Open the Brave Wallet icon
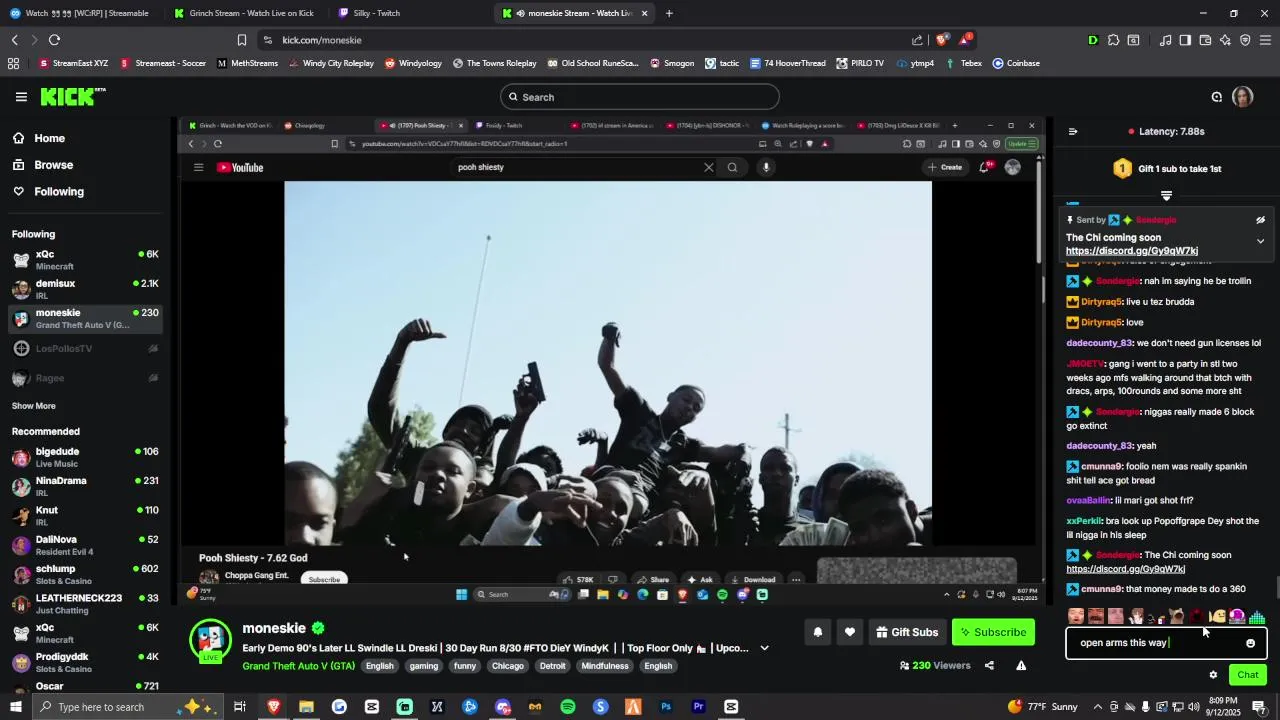This screenshot has height=720, width=1280. 1205,40
